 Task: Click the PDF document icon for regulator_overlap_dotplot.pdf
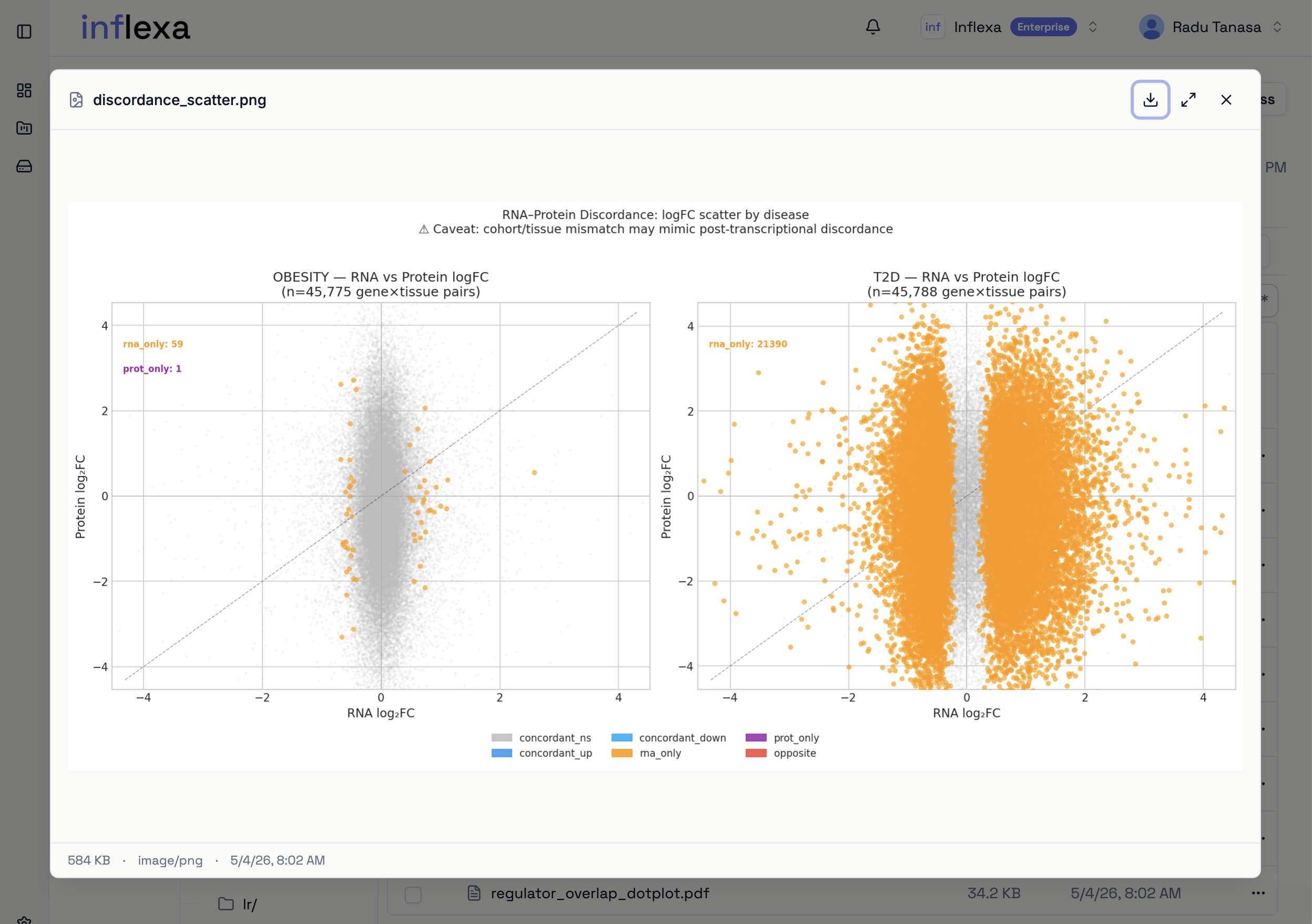pyautogui.click(x=474, y=893)
